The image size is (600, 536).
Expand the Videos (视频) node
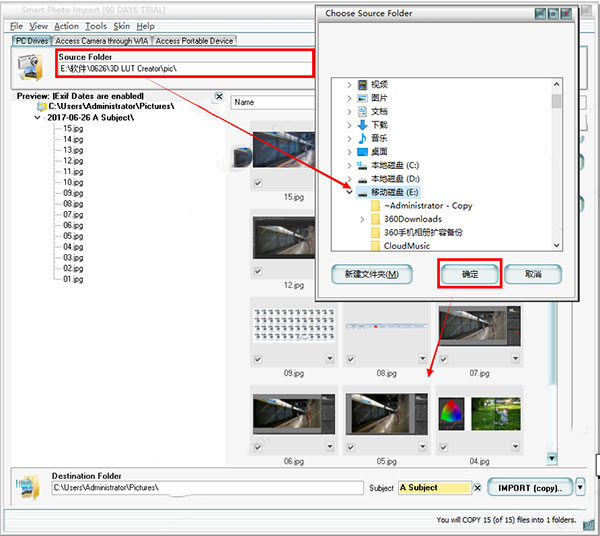click(x=349, y=85)
